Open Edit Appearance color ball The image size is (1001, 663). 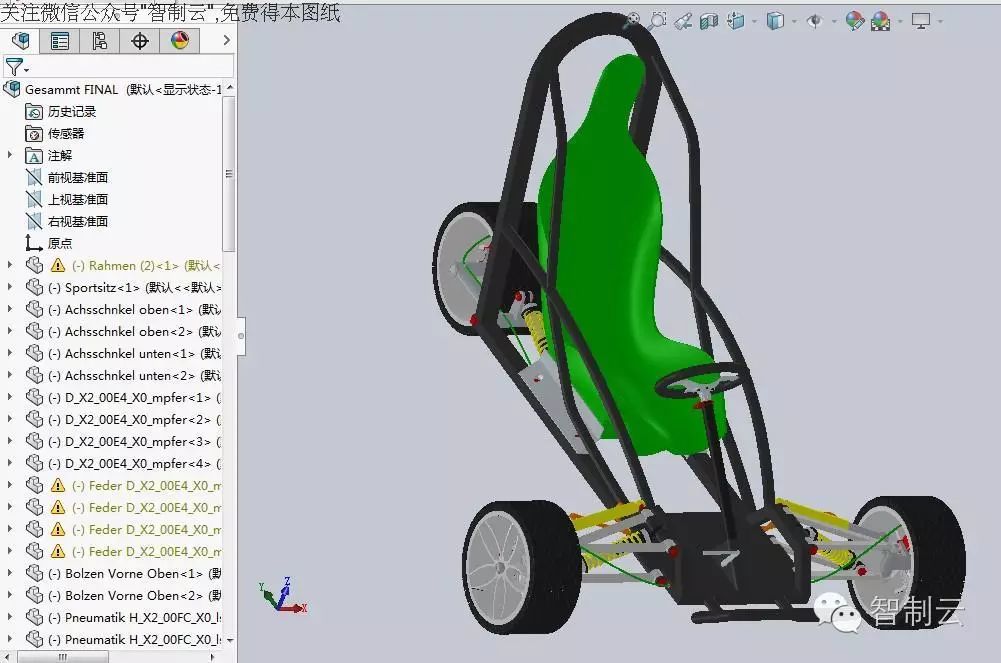[x=854, y=20]
